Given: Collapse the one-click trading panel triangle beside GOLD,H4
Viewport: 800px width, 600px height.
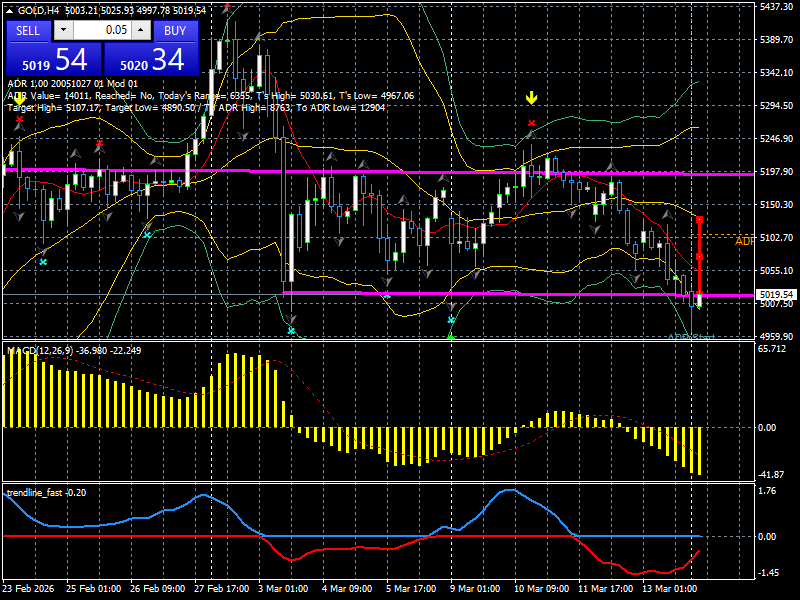Looking at the screenshot, I should pos(9,11).
